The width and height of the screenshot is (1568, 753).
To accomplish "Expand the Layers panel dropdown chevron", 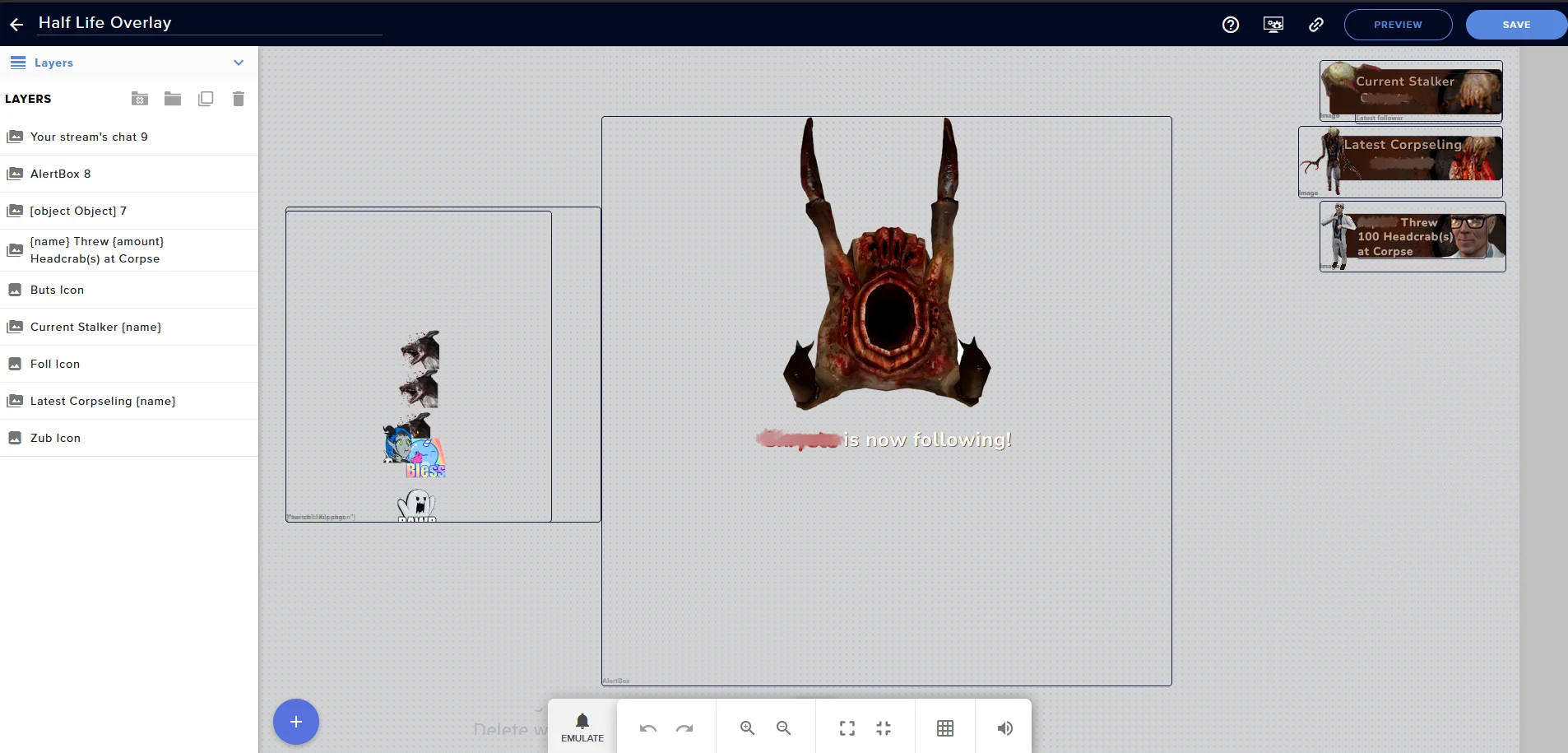I will pos(239,63).
